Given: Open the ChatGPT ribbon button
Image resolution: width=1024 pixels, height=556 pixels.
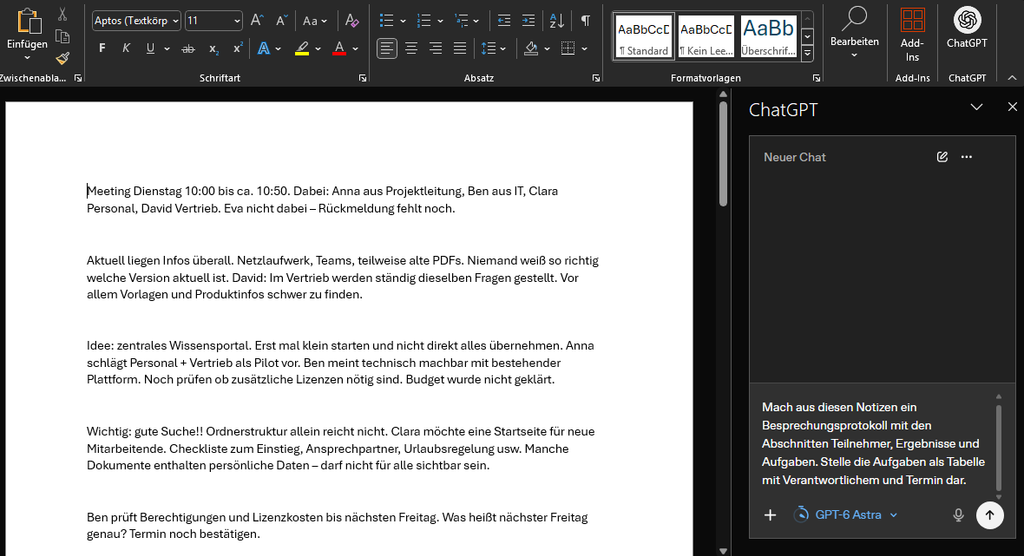Looking at the screenshot, I should pyautogui.click(x=967, y=29).
